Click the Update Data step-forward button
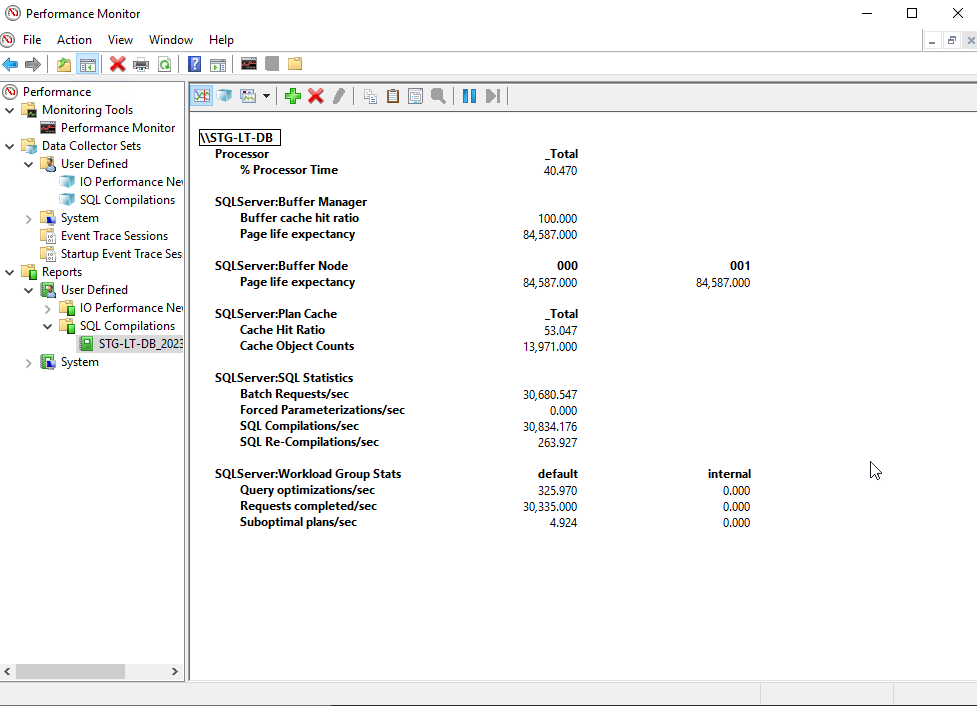This screenshot has height=706, width=977. coord(493,96)
